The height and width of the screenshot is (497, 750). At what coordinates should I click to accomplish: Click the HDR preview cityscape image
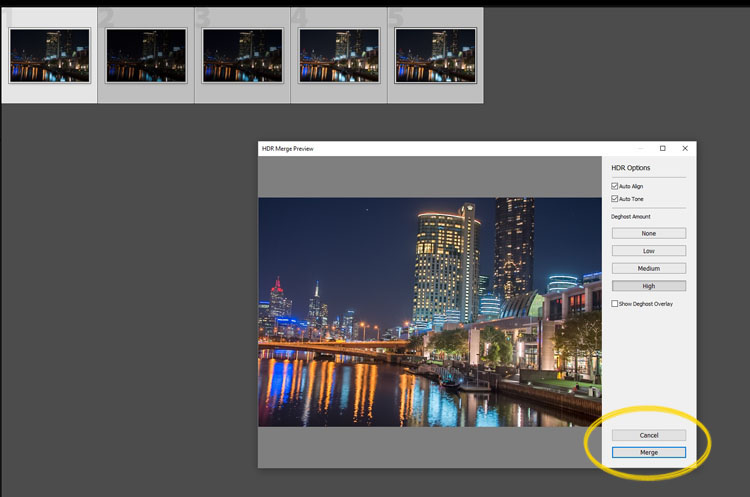coord(430,312)
